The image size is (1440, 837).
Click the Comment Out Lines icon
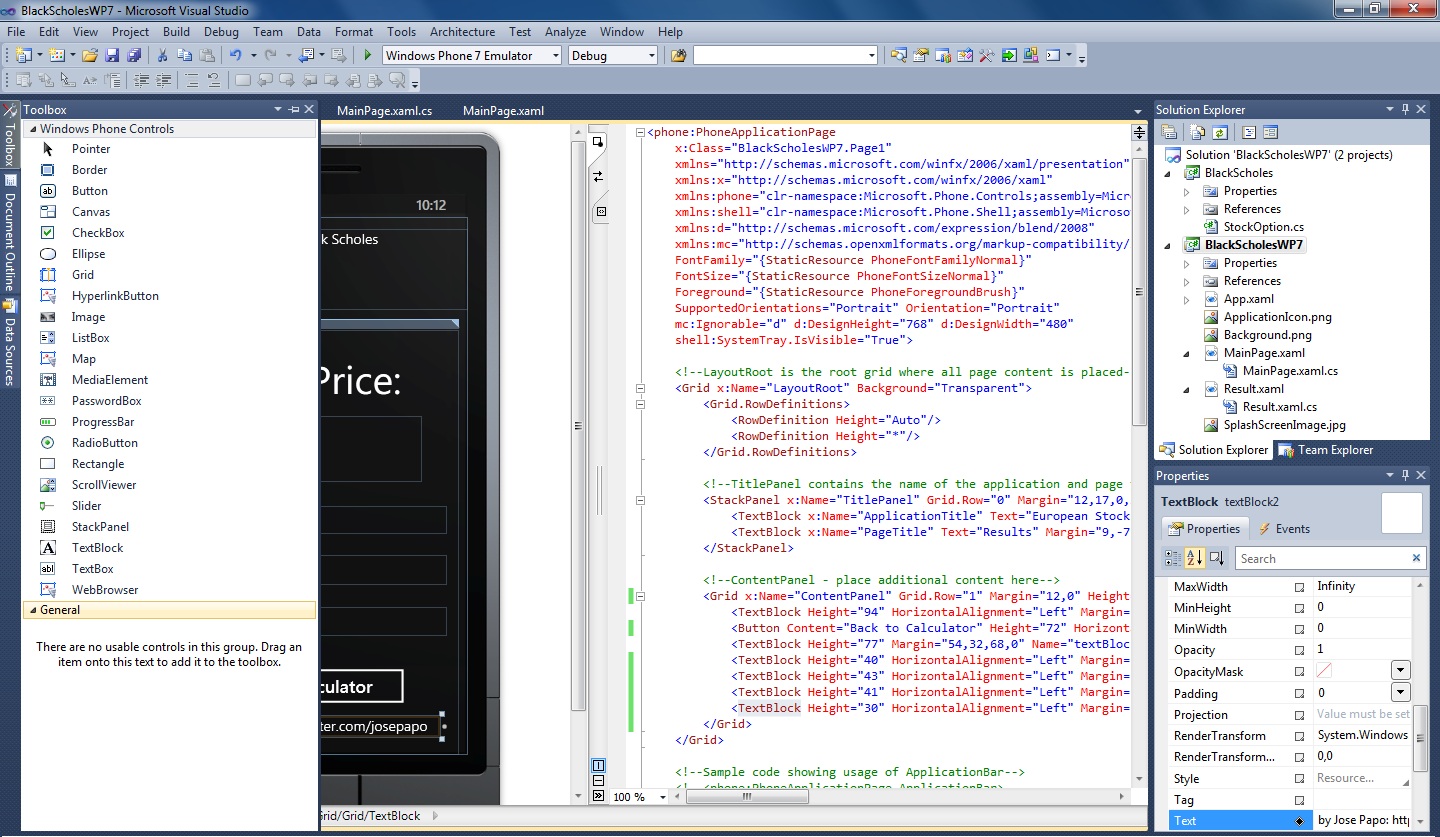[x=191, y=80]
